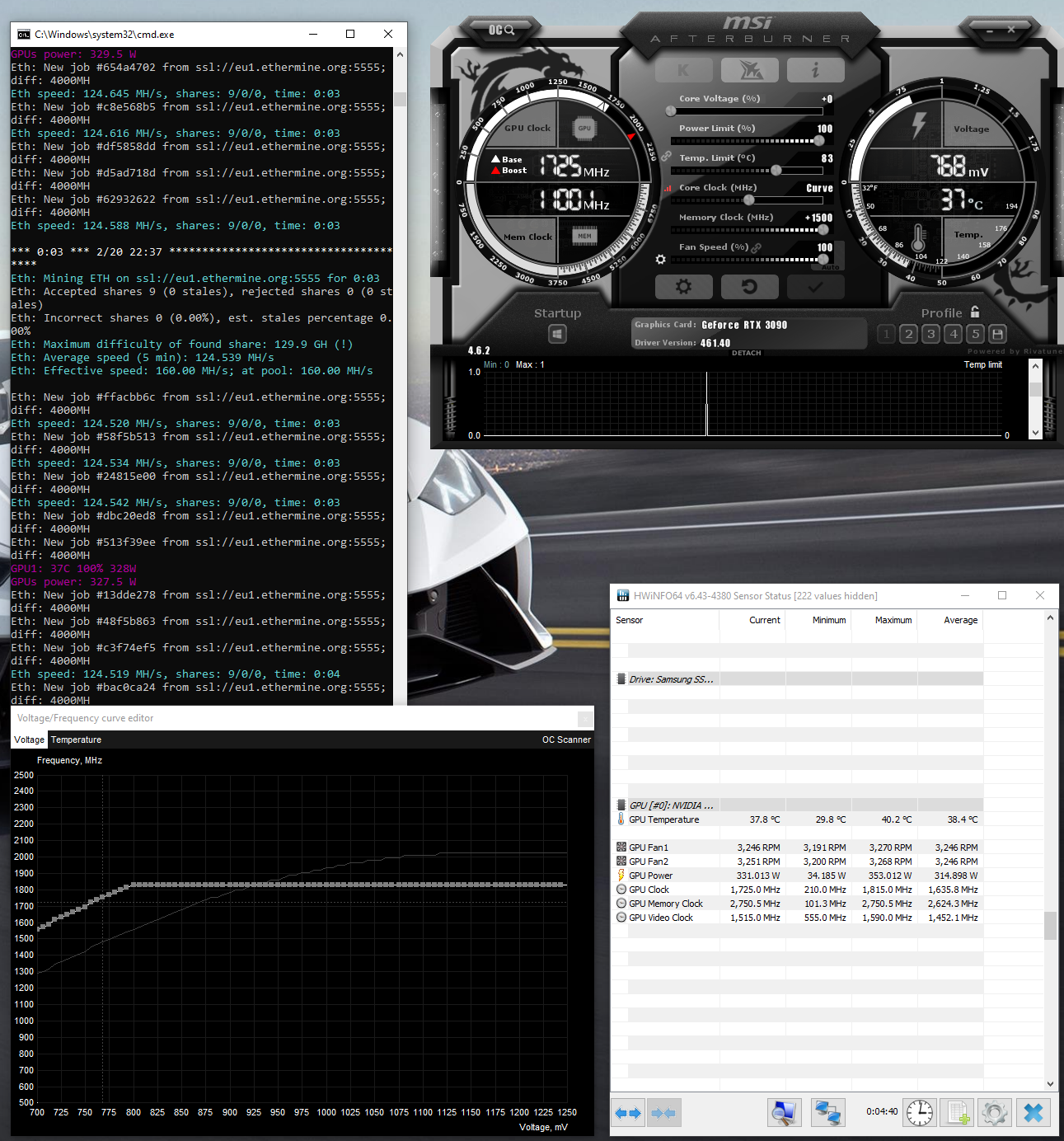Click the thermometer icon on temperature gauge
This screenshot has height=1141, width=1064.
click(919, 238)
